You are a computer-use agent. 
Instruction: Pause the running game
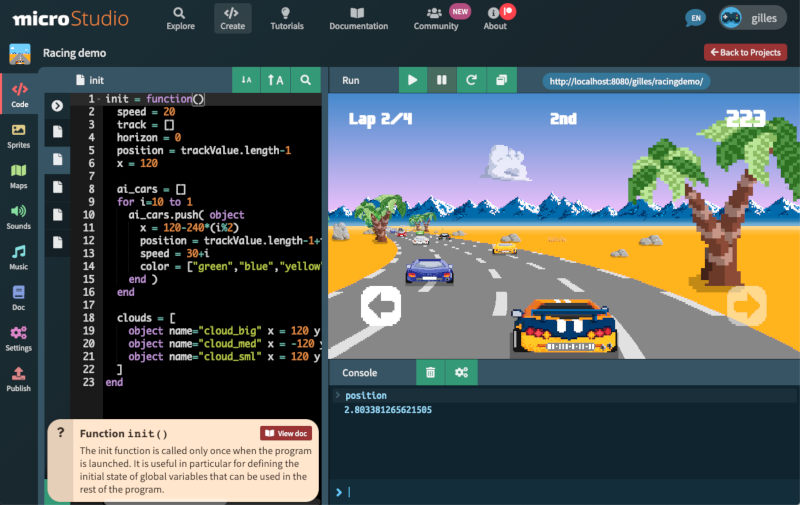pos(440,80)
